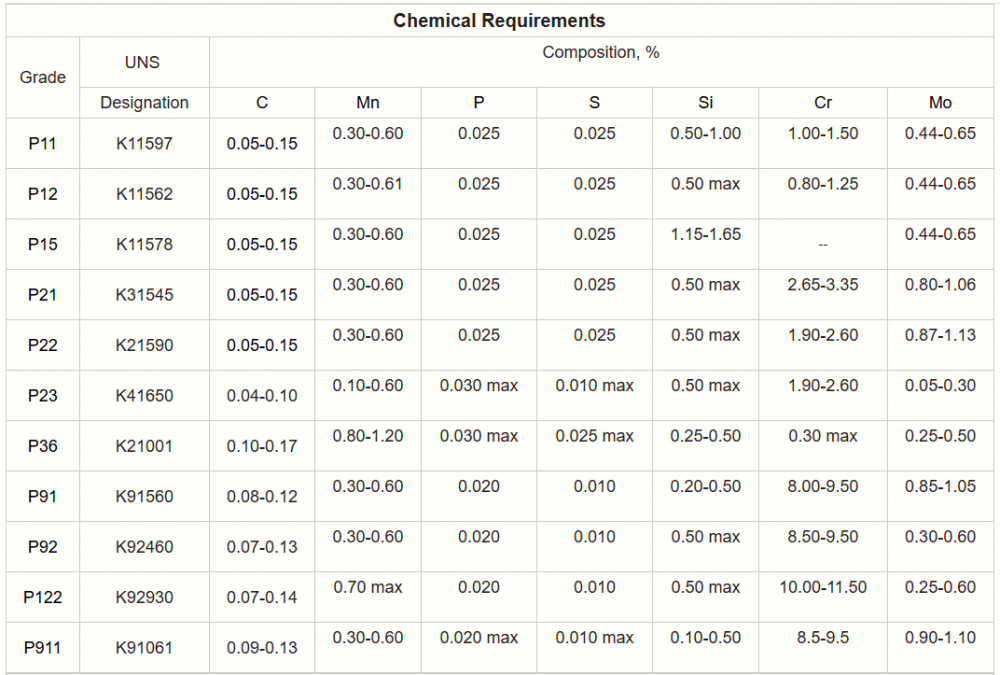This screenshot has height=675, width=1000.
Task: Select the Grade column header
Action: tap(43, 77)
